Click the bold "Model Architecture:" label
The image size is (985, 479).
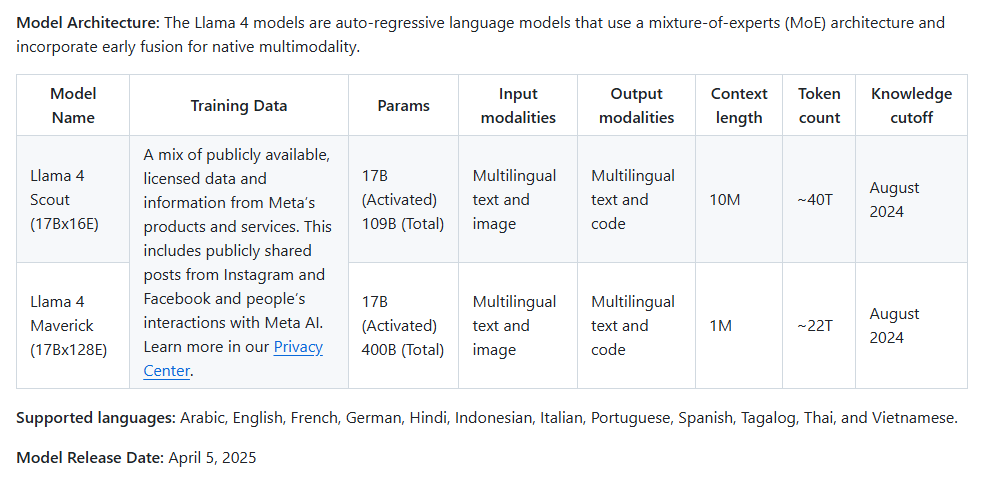pos(86,22)
